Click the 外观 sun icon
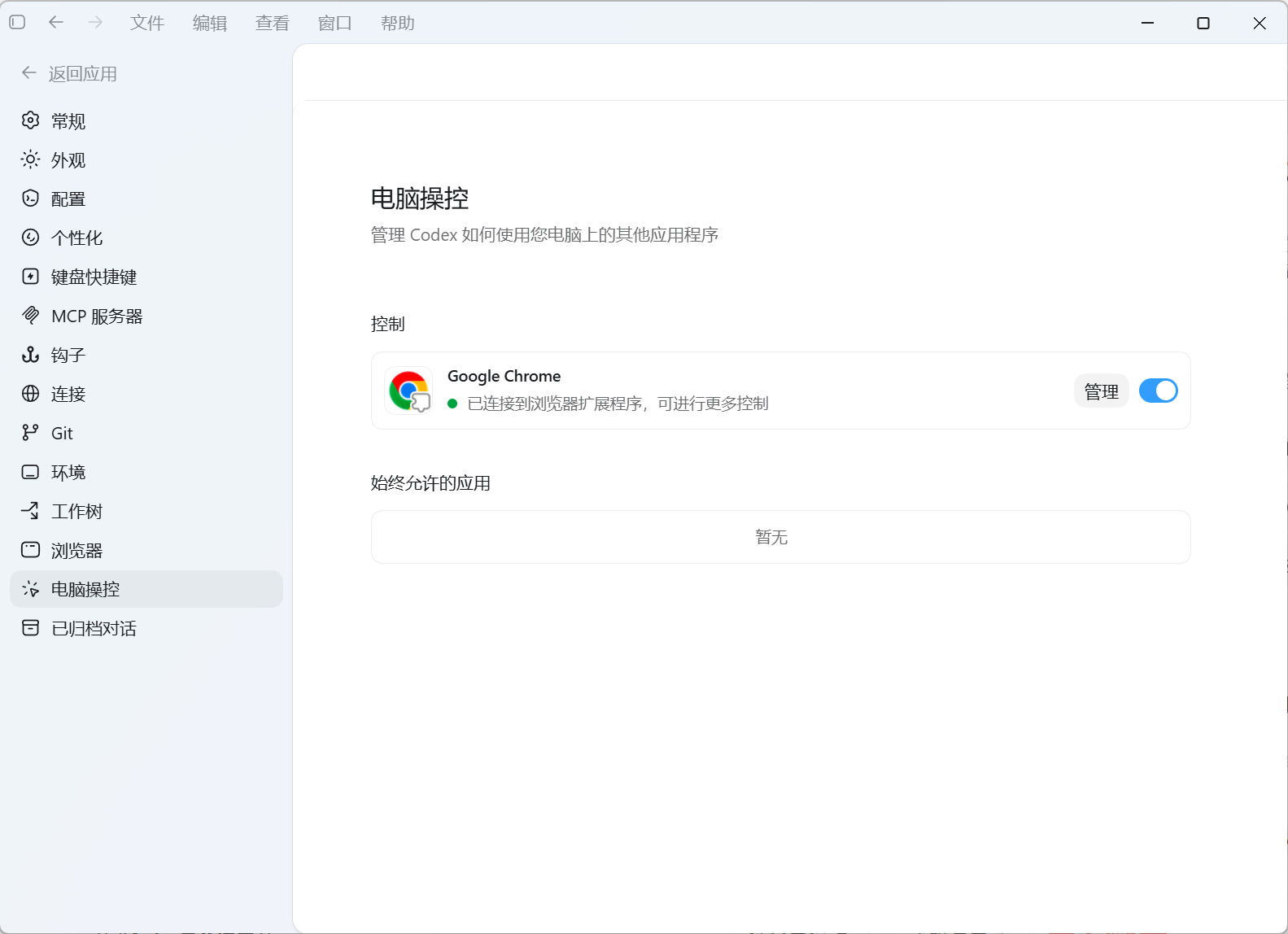The image size is (1288, 934). point(30,159)
